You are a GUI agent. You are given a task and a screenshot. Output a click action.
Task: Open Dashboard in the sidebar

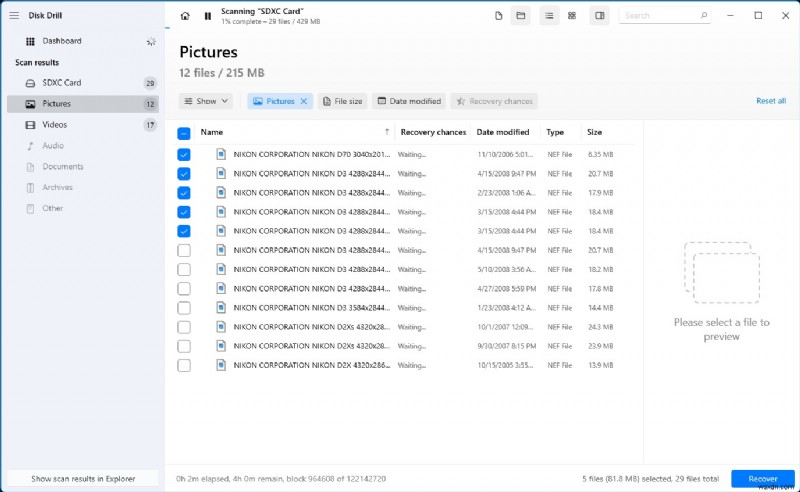click(83, 41)
